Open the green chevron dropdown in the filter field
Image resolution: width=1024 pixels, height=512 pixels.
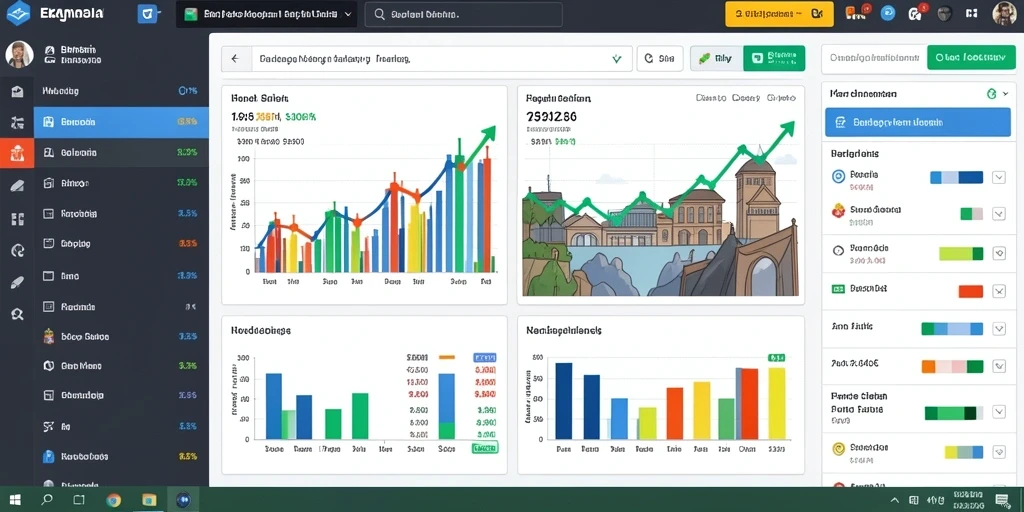[x=616, y=59]
